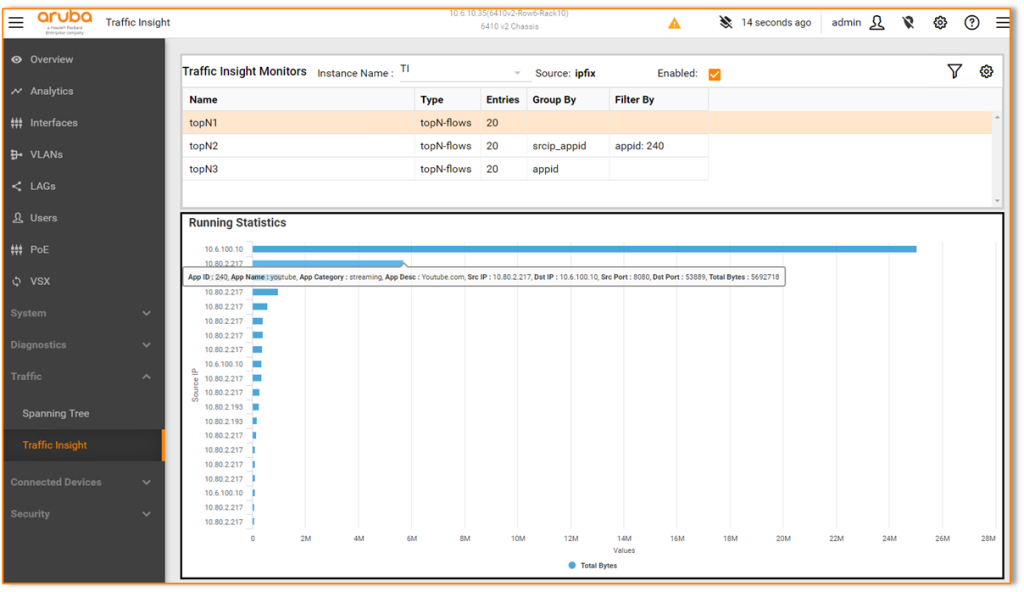Click the VLANs icon in sidebar

click(x=16, y=155)
